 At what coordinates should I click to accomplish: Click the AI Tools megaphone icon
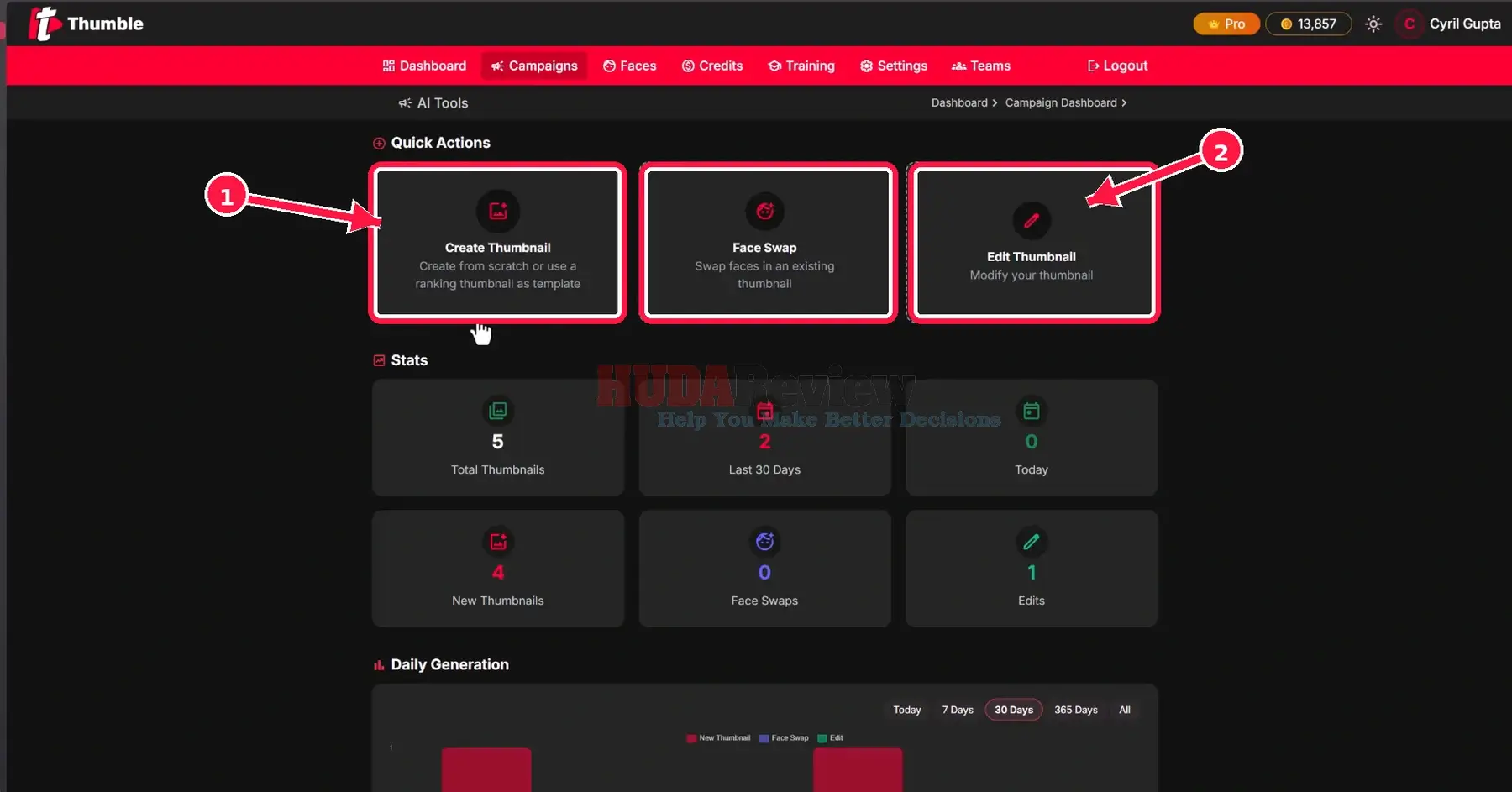pyautogui.click(x=405, y=102)
